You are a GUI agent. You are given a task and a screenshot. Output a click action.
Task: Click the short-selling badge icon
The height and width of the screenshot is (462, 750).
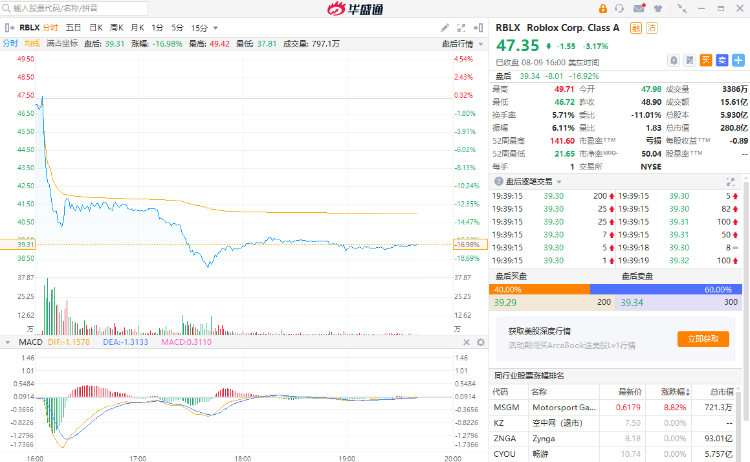tap(652, 28)
